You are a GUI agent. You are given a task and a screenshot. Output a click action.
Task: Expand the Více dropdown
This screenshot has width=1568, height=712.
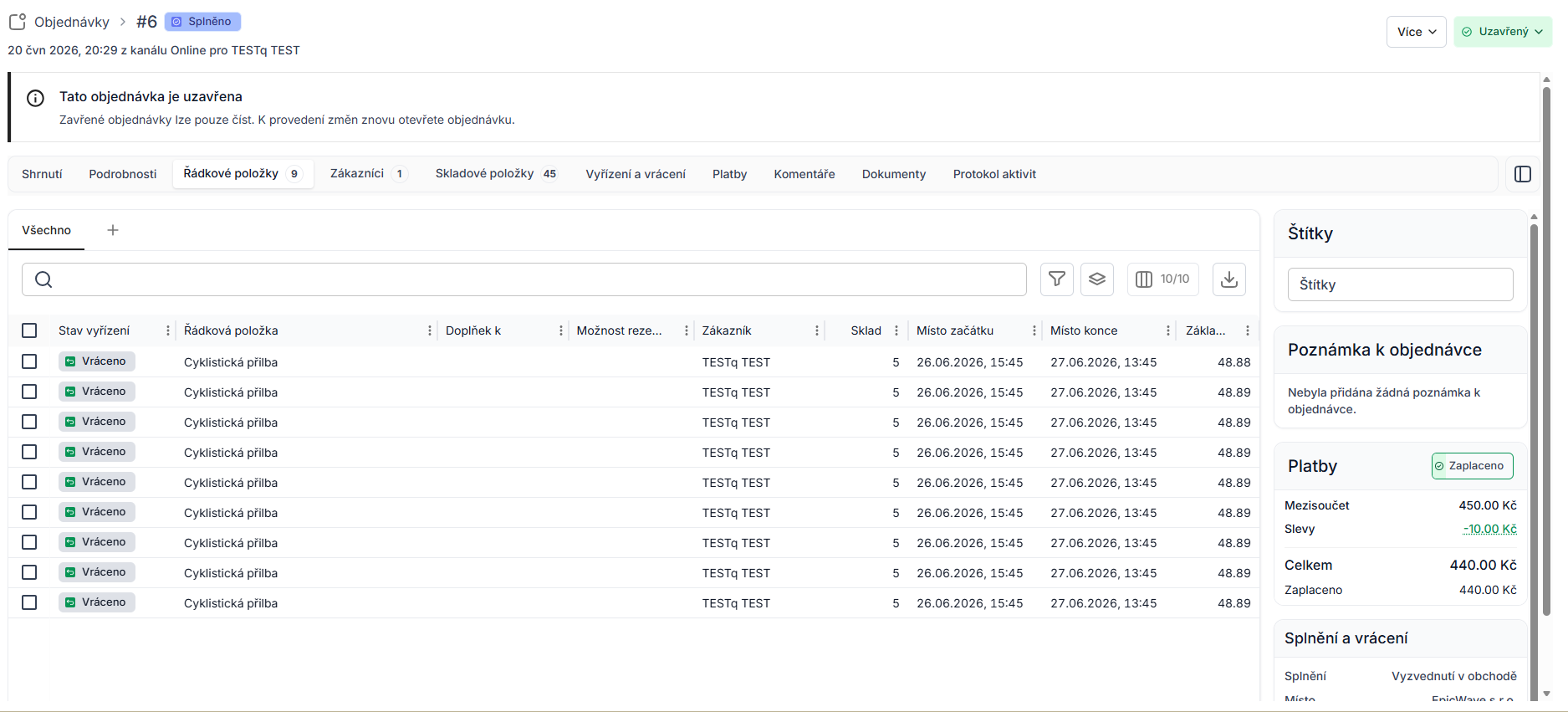click(1416, 32)
